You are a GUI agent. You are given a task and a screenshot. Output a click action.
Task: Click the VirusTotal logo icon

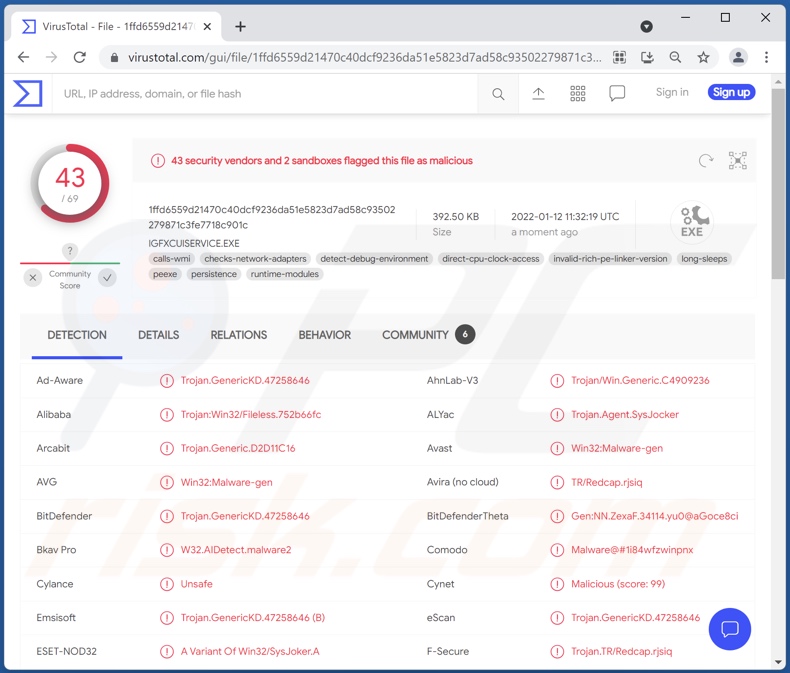pyautogui.click(x=28, y=93)
